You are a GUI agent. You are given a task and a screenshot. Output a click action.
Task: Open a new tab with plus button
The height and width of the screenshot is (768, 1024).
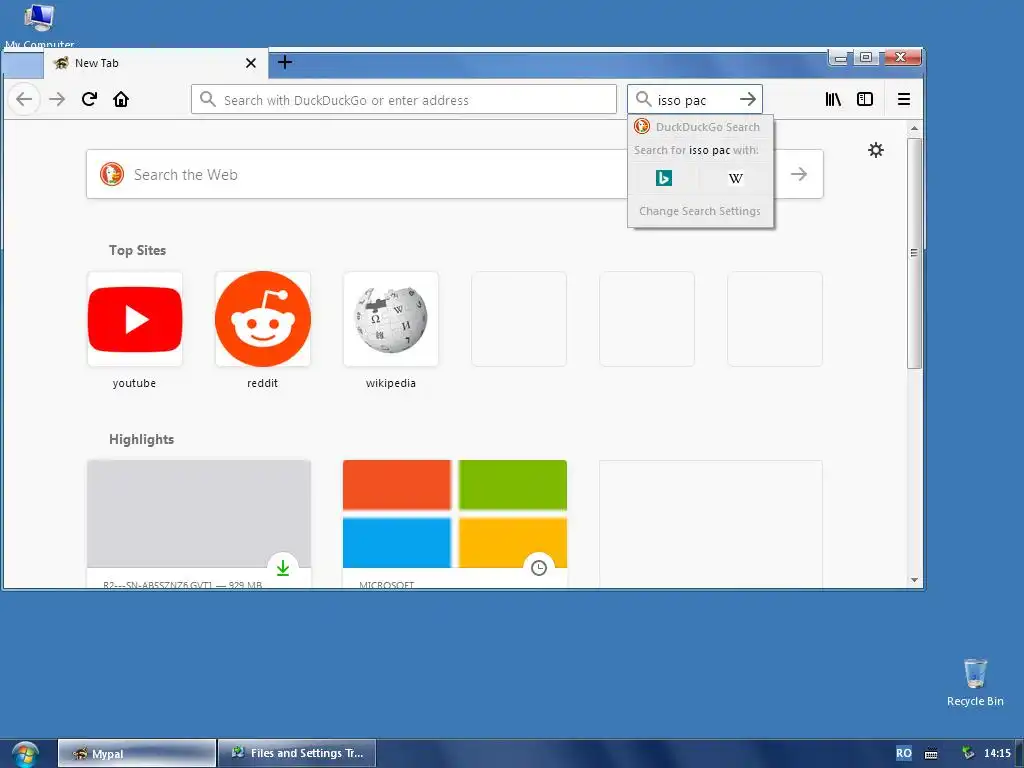coord(285,63)
